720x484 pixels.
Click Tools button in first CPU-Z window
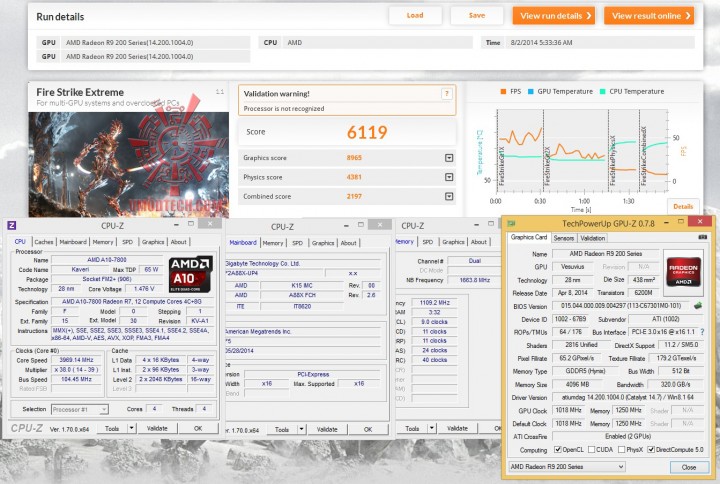coord(112,428)
